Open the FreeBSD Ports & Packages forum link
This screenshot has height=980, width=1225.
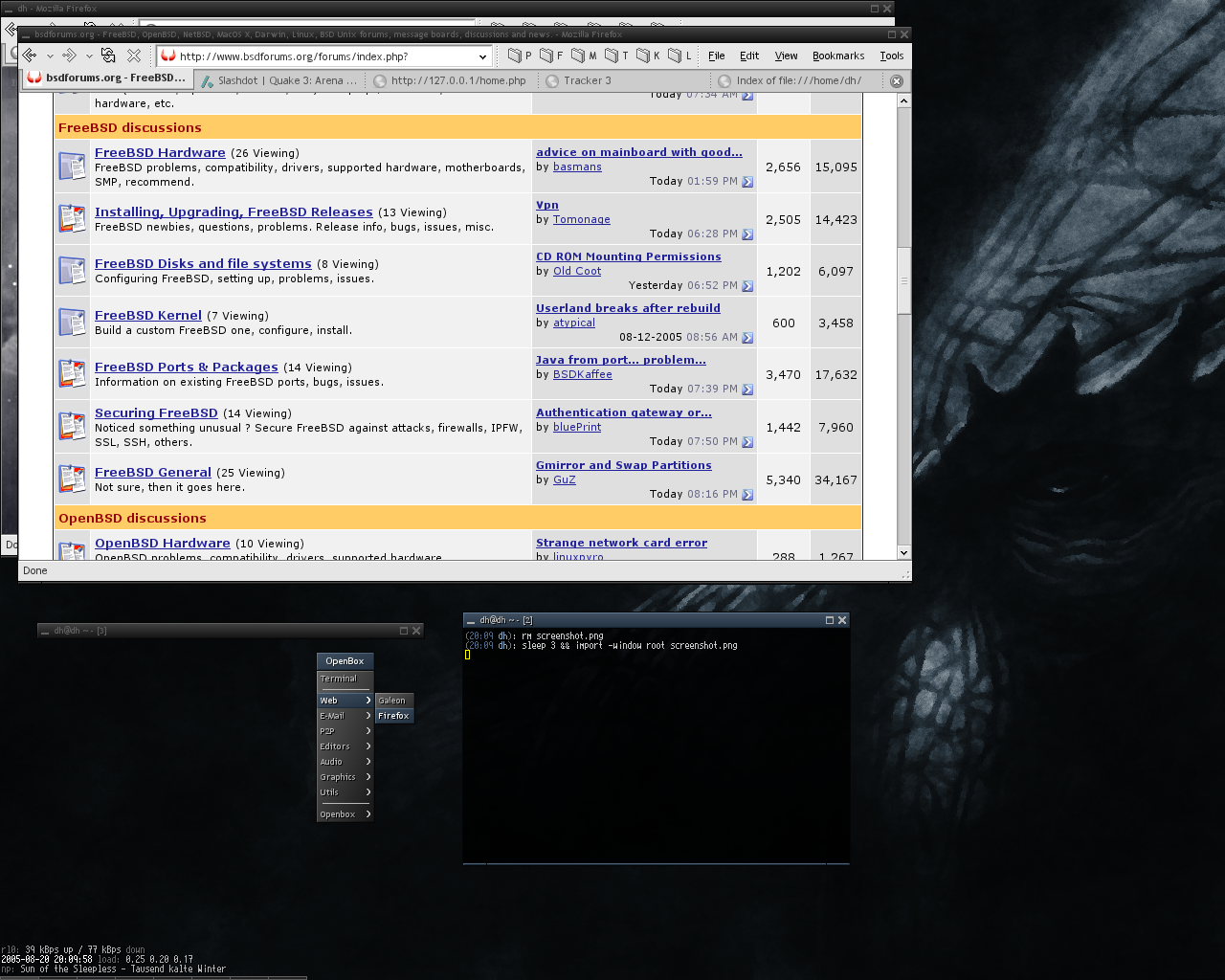pyautogui.click(x=186, y=367)
